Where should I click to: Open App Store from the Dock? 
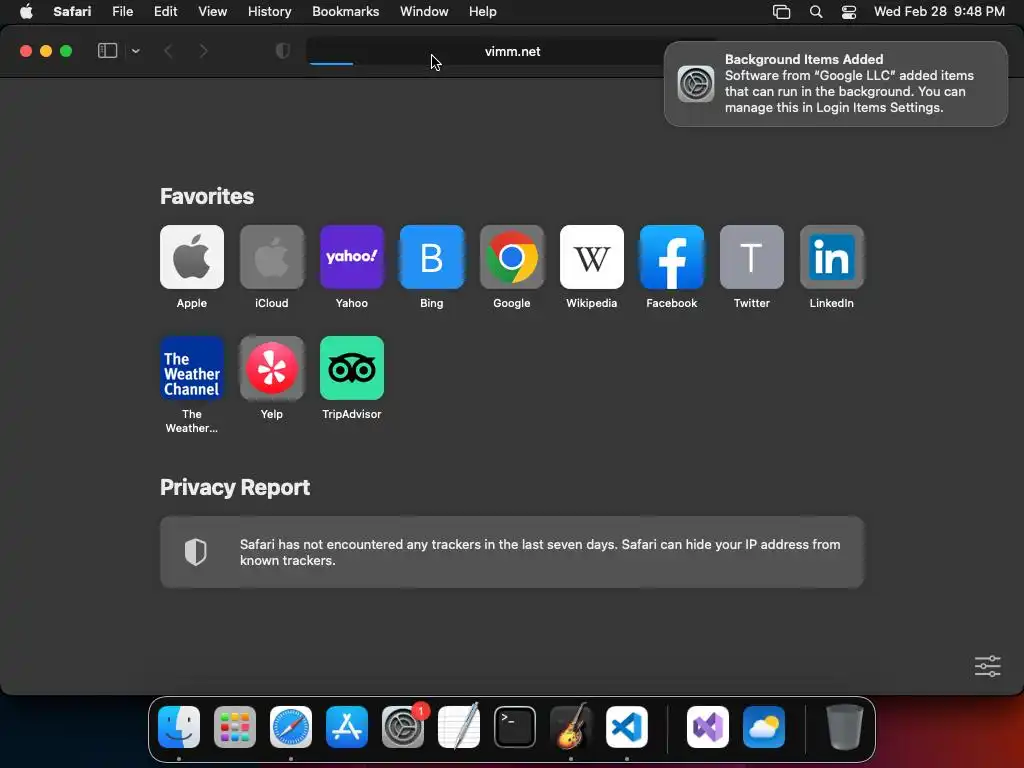click(x=347, y=727)
